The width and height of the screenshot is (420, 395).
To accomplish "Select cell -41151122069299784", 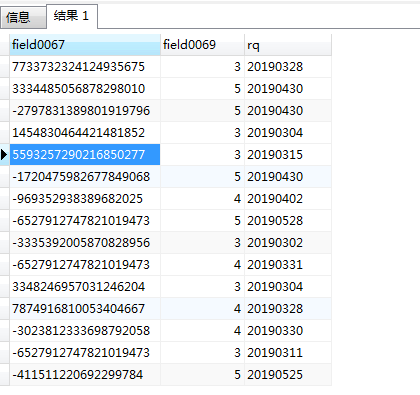I will (85, 375).
